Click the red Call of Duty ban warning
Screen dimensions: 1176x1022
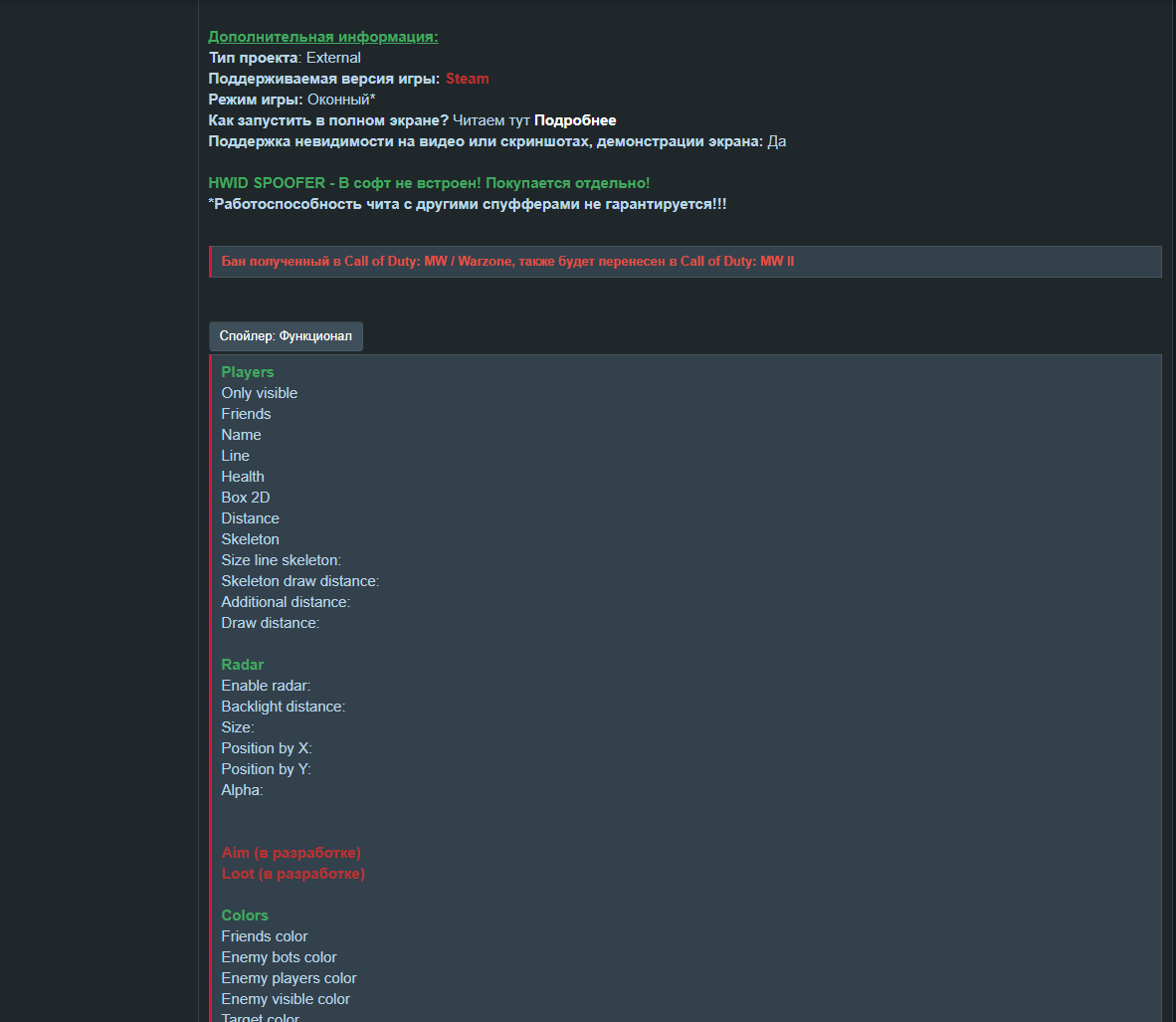(507, 262)
